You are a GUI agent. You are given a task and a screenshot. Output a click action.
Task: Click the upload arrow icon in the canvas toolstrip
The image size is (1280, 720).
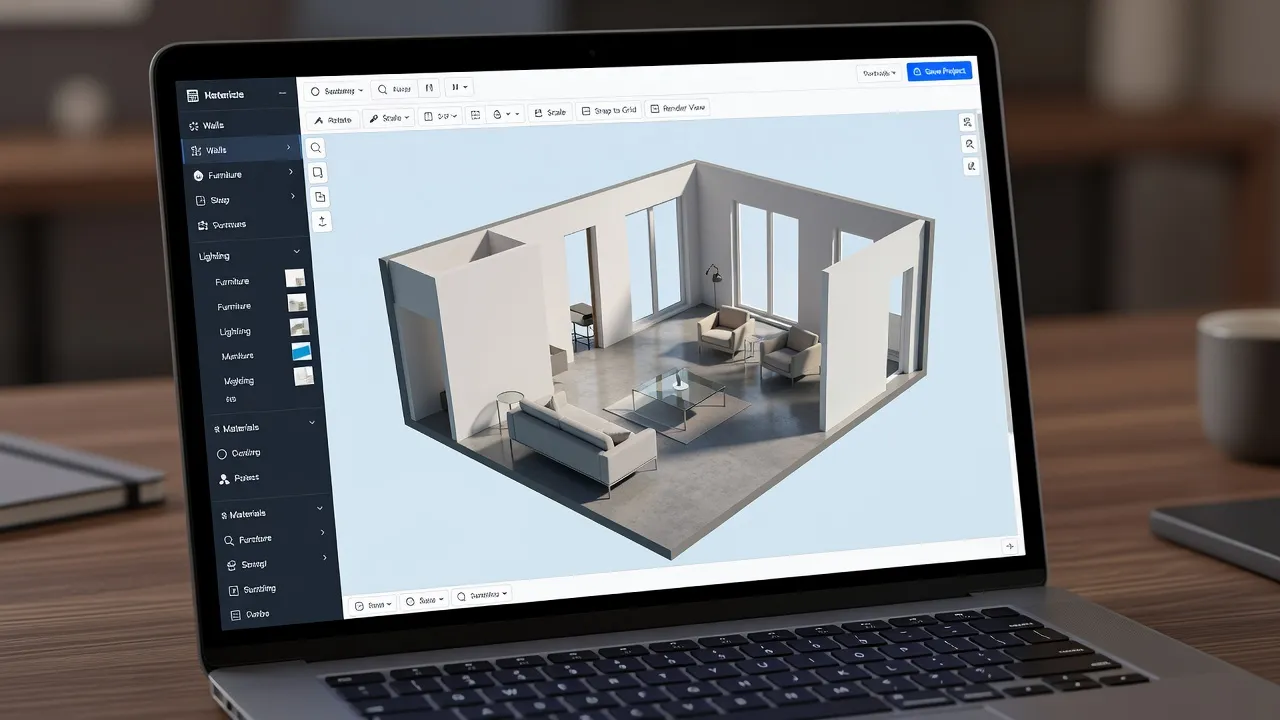click(x=322, y=221)
